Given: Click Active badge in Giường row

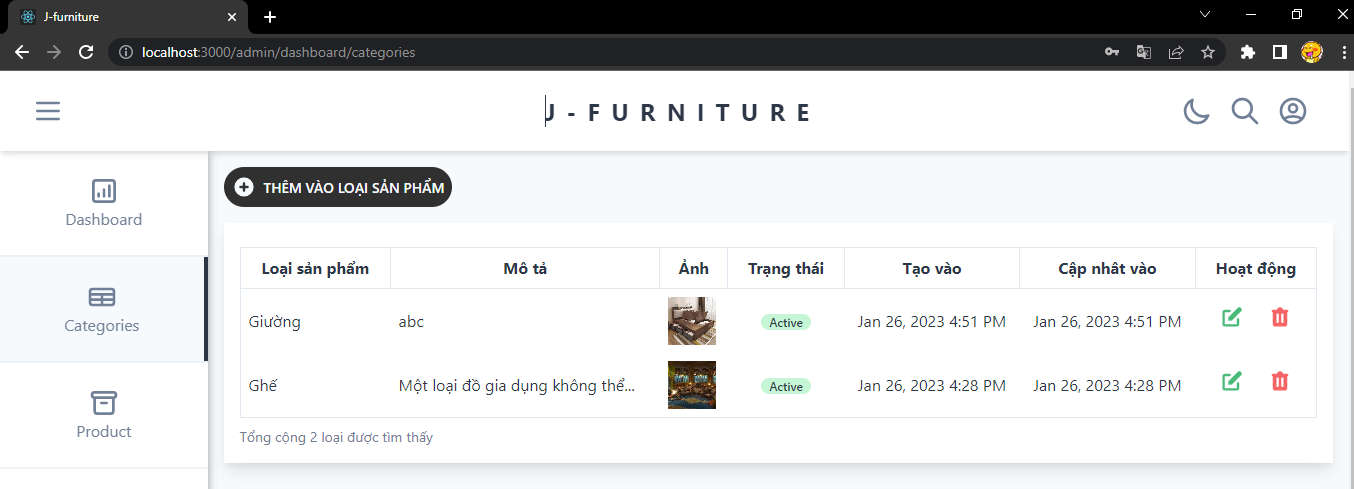Looking at the screenshot, I should pyautogui.click(x=786, y=322).
